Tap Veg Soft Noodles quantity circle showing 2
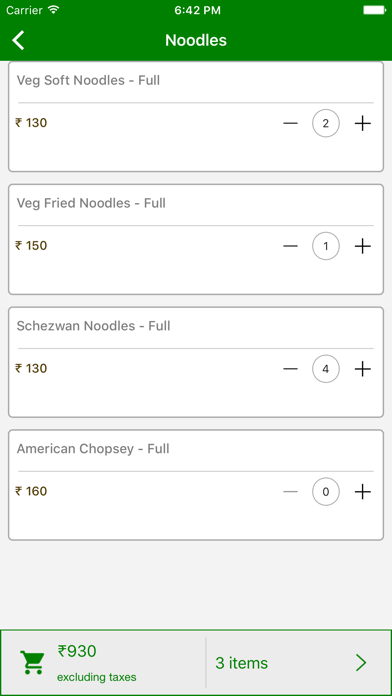This screenshot has width=392, height=696. (326, 123)
